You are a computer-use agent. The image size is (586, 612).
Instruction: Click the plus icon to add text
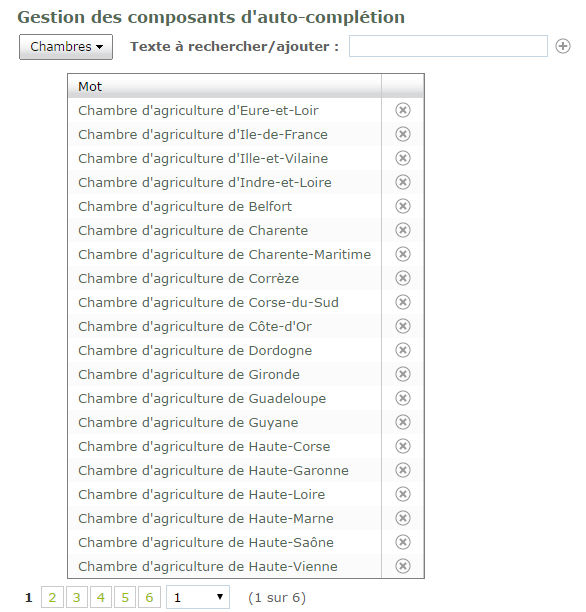click(563, 46)
